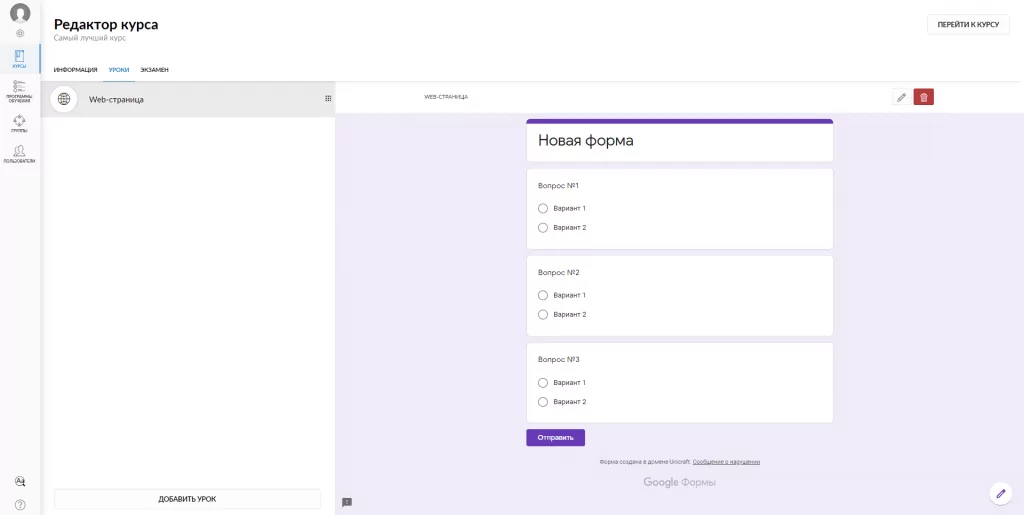Delete the lesson with red trash button
Screen dimensions: 1024x515
[923, 97]
